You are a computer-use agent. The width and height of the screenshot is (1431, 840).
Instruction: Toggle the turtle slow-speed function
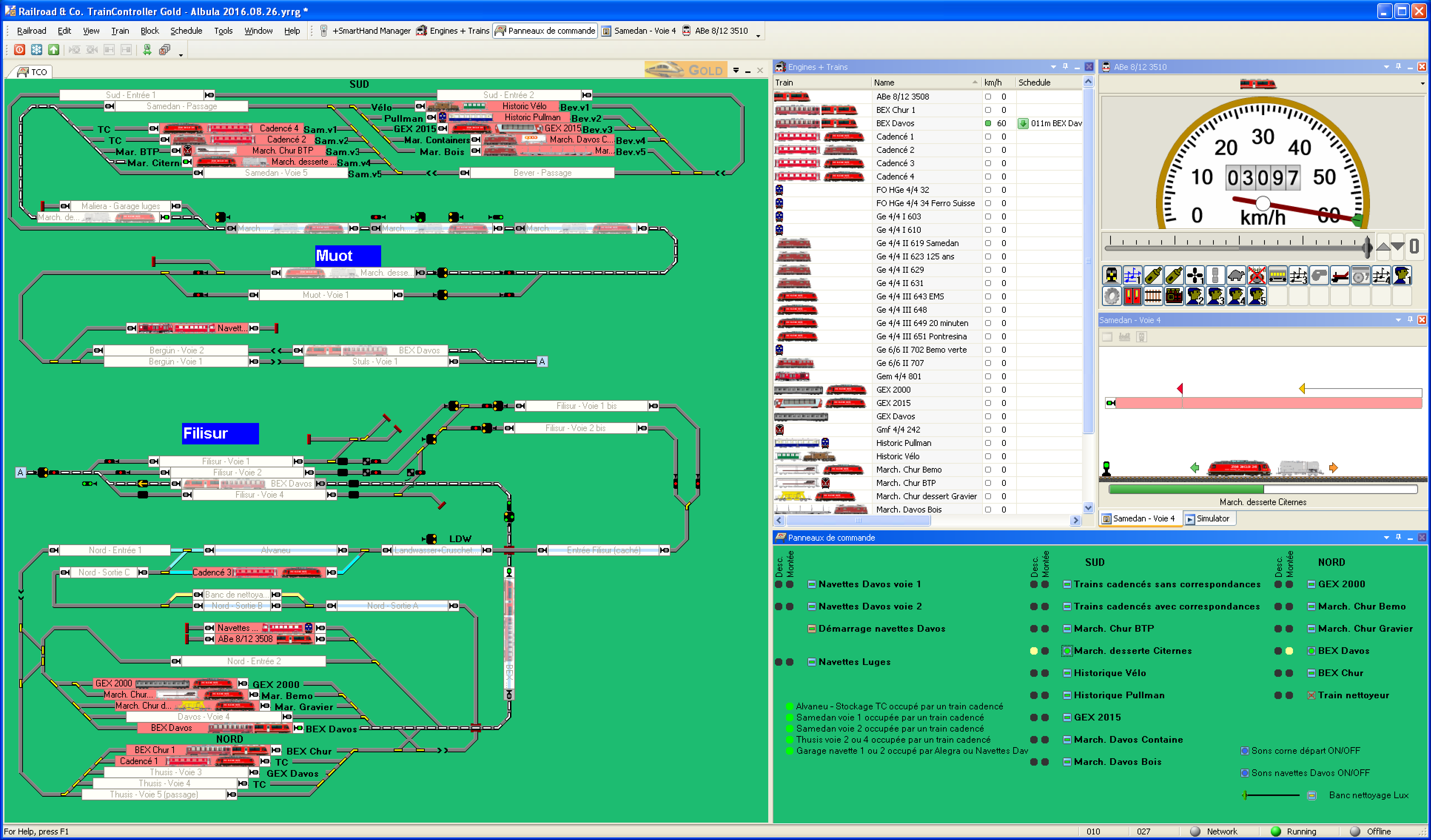(x=1236, y=275)
